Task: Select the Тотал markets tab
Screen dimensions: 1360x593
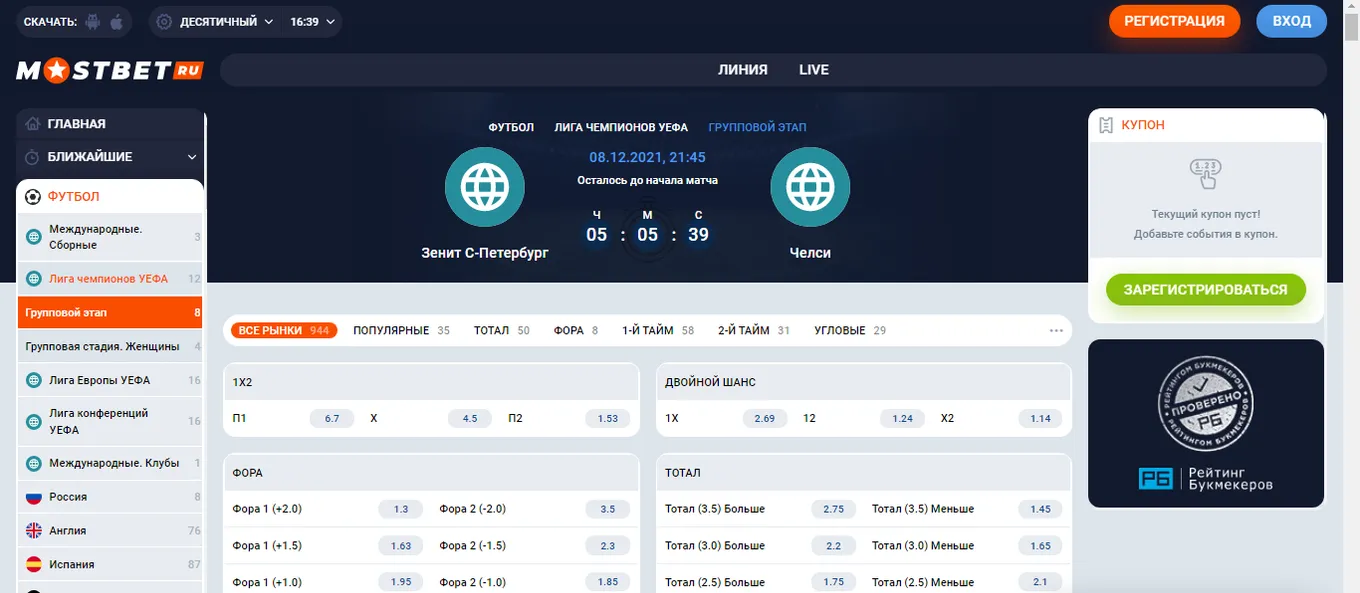Action: pyautogui.click(x=502, y=330)
